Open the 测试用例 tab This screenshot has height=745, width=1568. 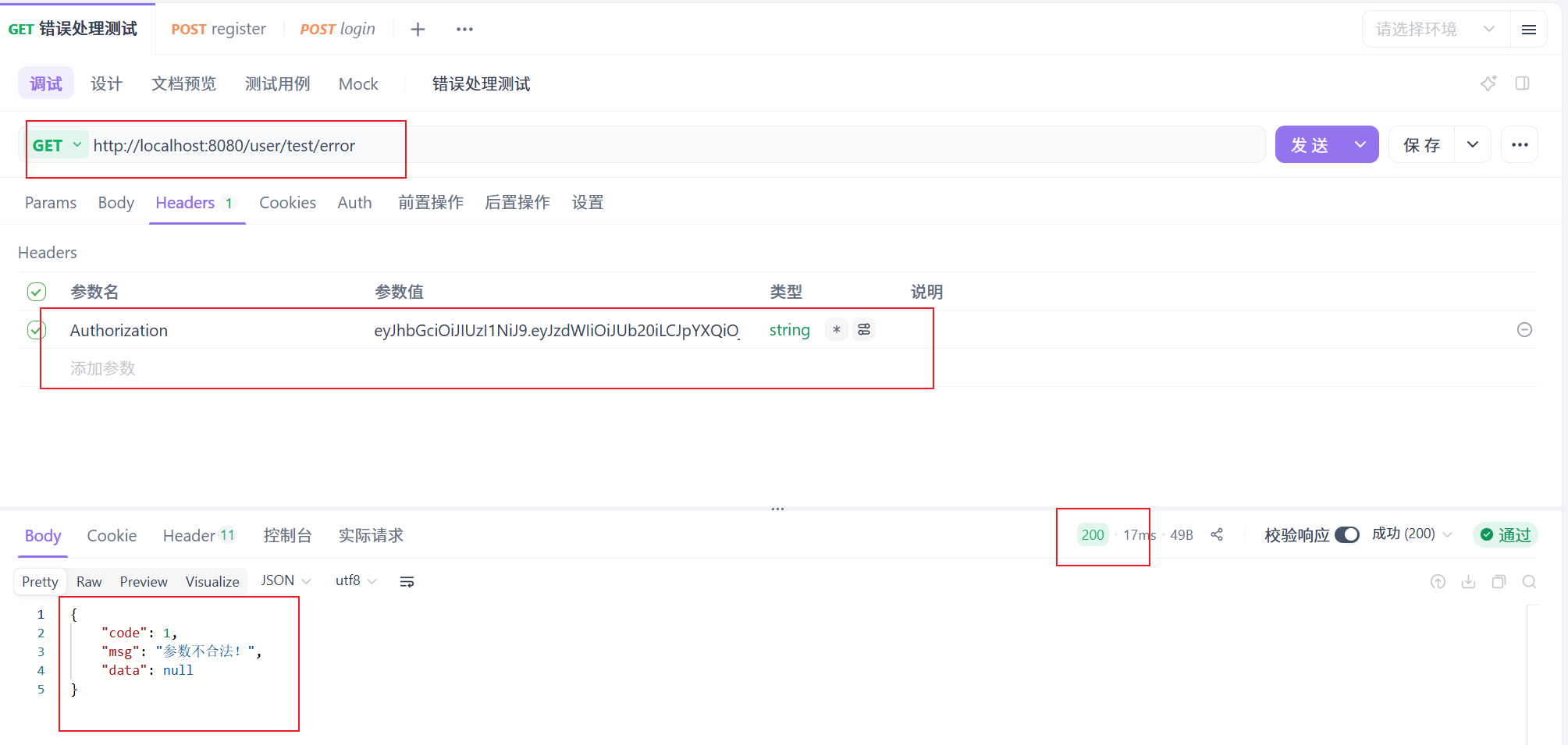tap(277, 83)
